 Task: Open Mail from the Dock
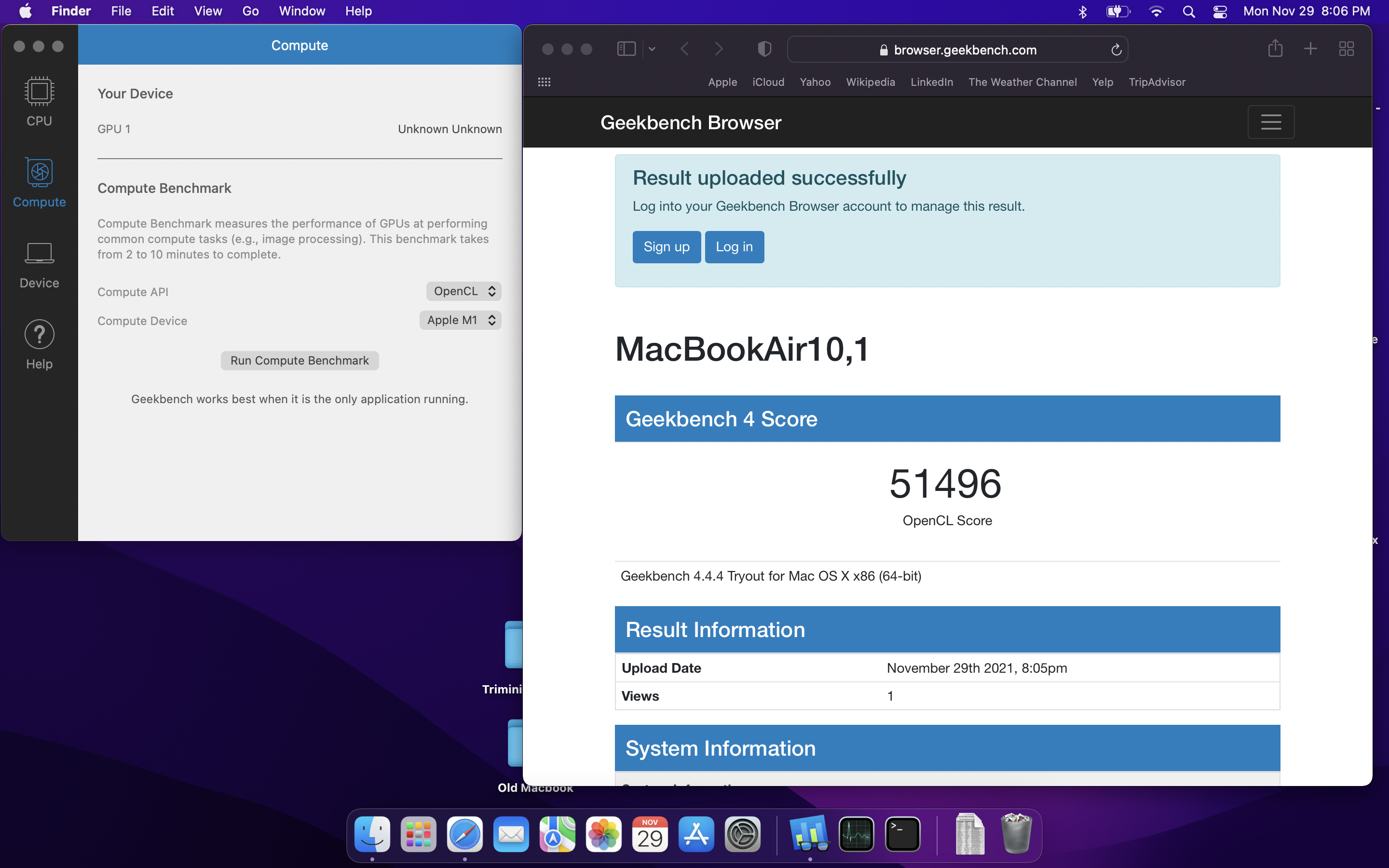click(x=511, y=834)
